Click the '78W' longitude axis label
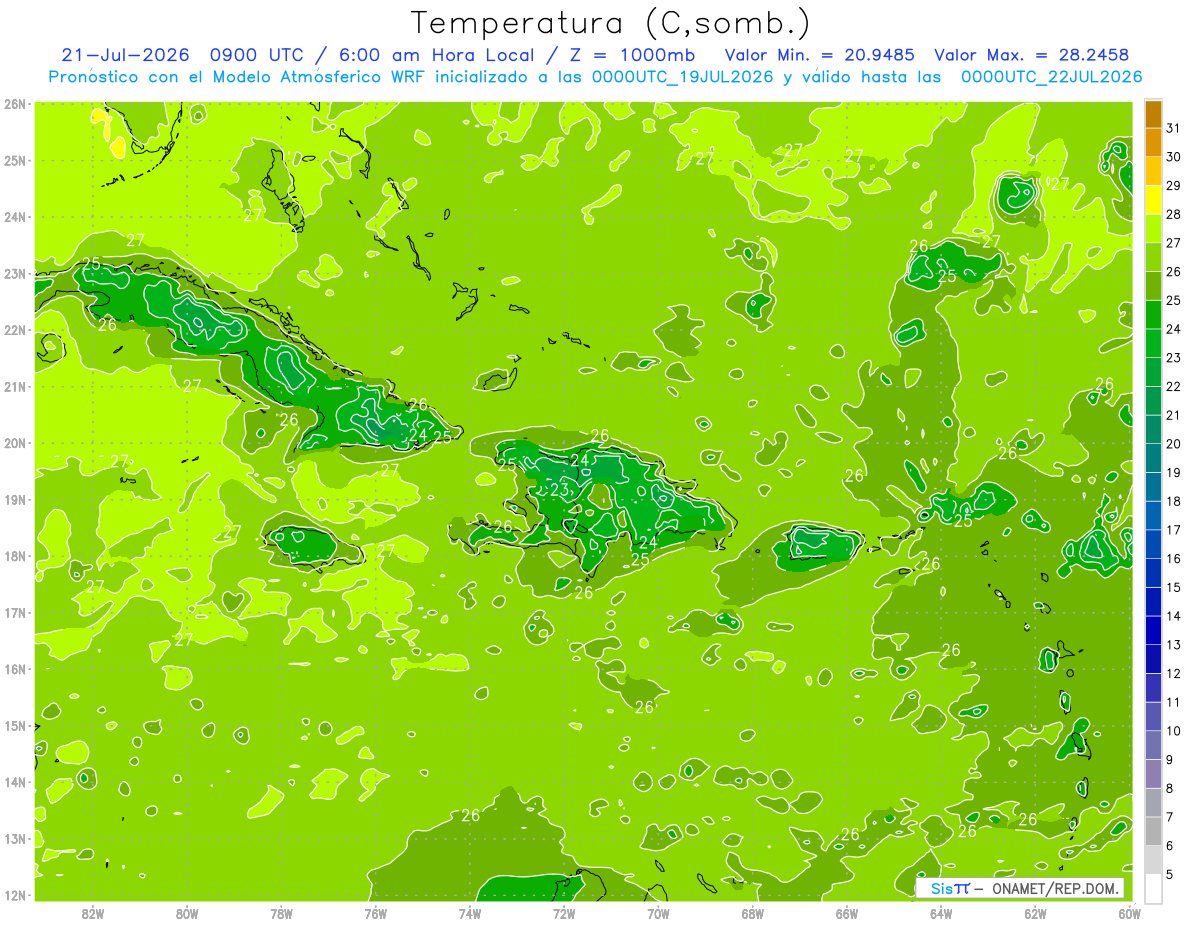1200x927 pixels. click(281, 913)
